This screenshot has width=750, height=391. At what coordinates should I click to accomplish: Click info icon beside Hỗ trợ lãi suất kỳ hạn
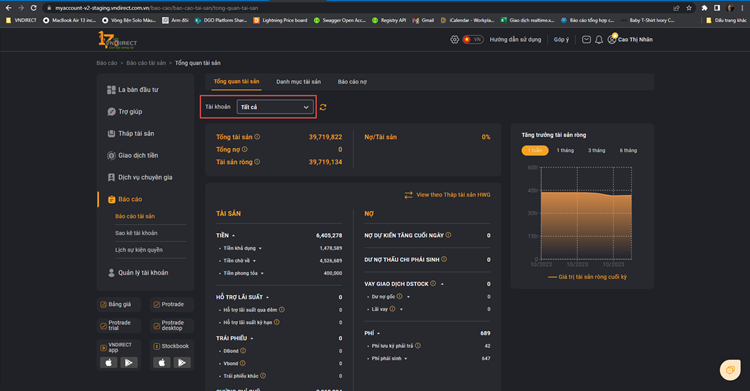276,322
